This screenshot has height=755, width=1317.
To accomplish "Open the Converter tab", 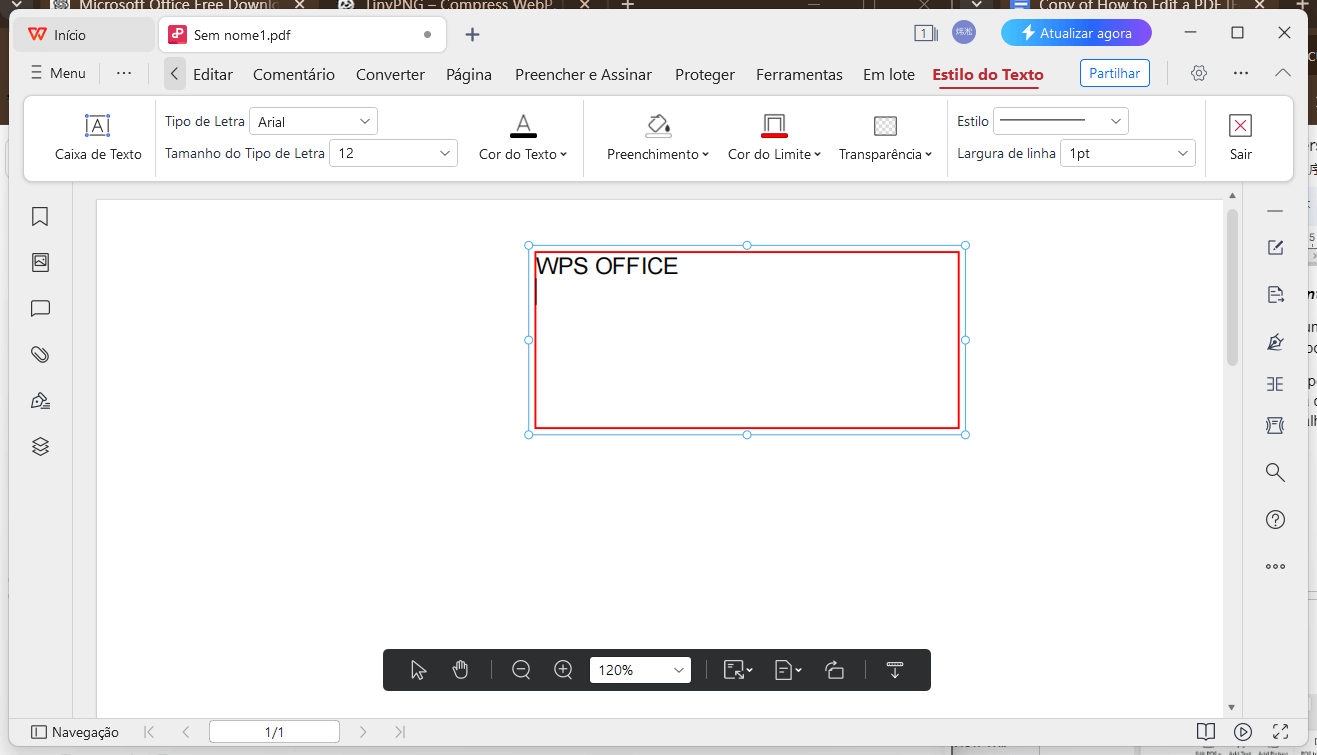I will click(x=390, y=74).
